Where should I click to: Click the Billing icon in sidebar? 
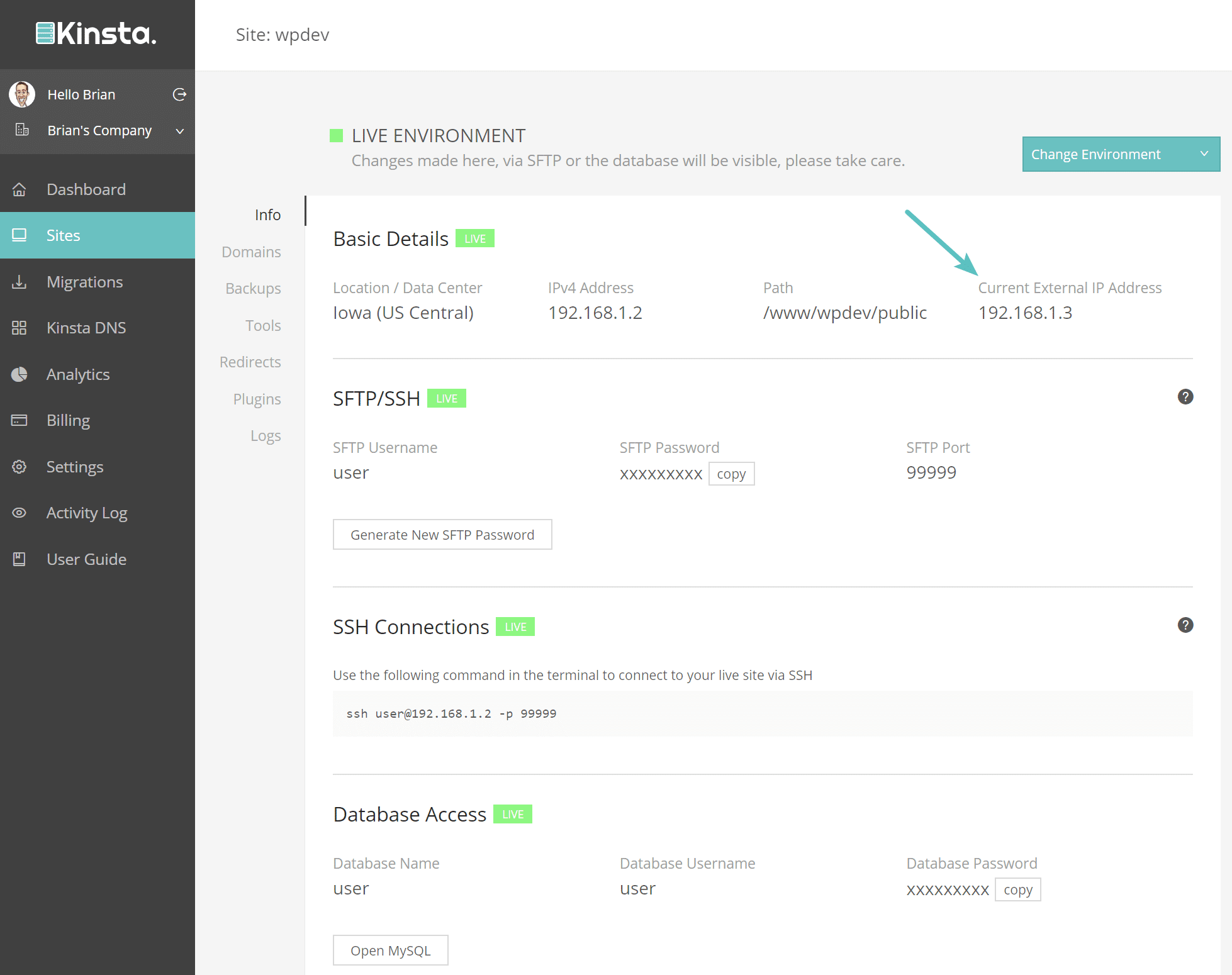click(x=22, y=420)
